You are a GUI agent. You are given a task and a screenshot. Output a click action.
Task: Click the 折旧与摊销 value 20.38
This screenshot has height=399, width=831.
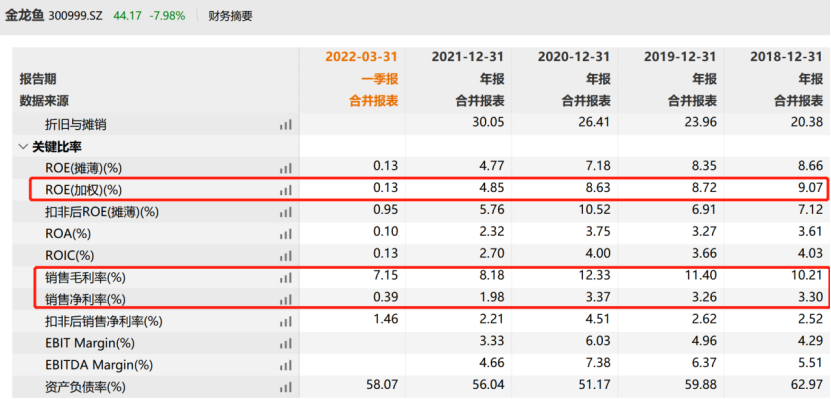[807, 123]
